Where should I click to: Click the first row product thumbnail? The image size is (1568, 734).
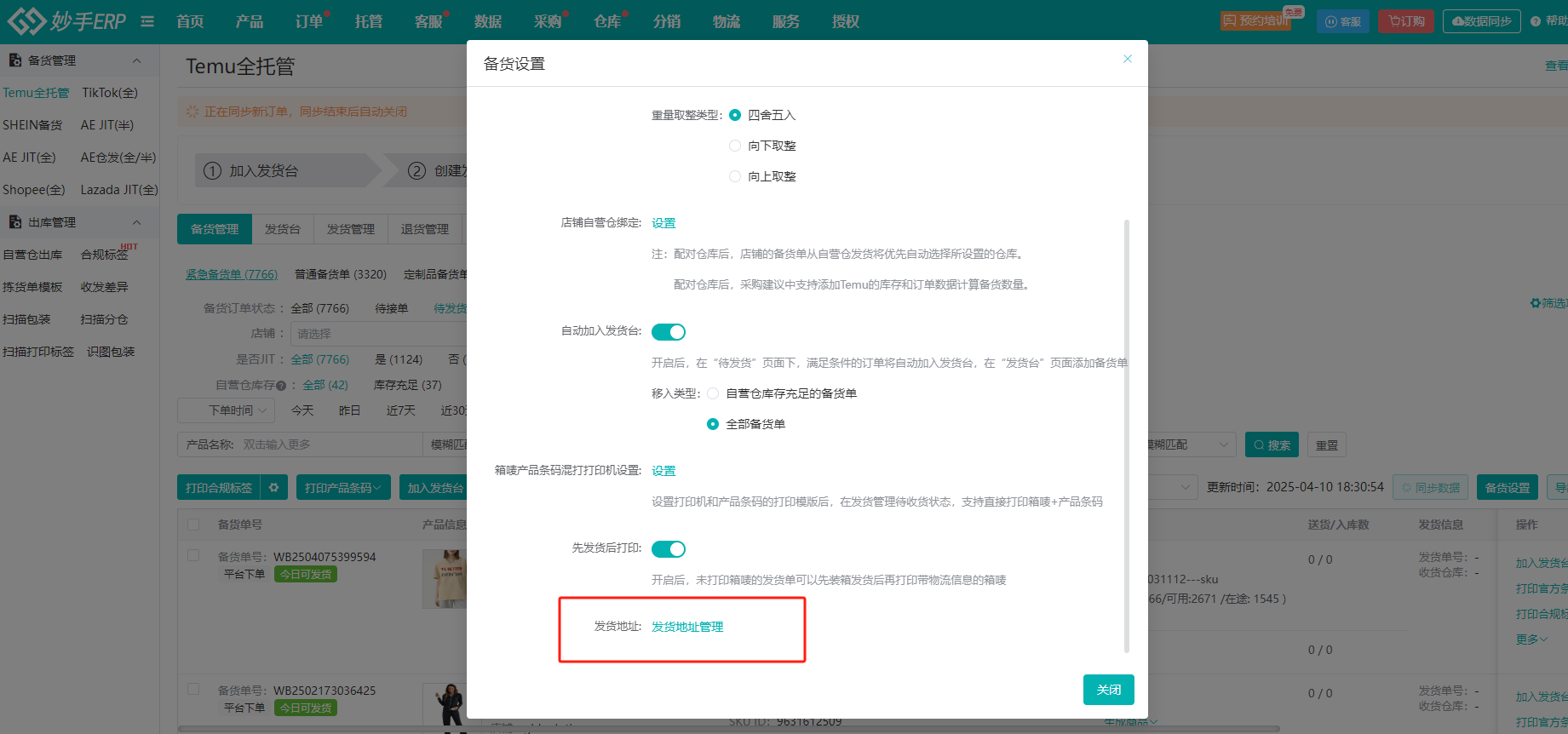445,578
